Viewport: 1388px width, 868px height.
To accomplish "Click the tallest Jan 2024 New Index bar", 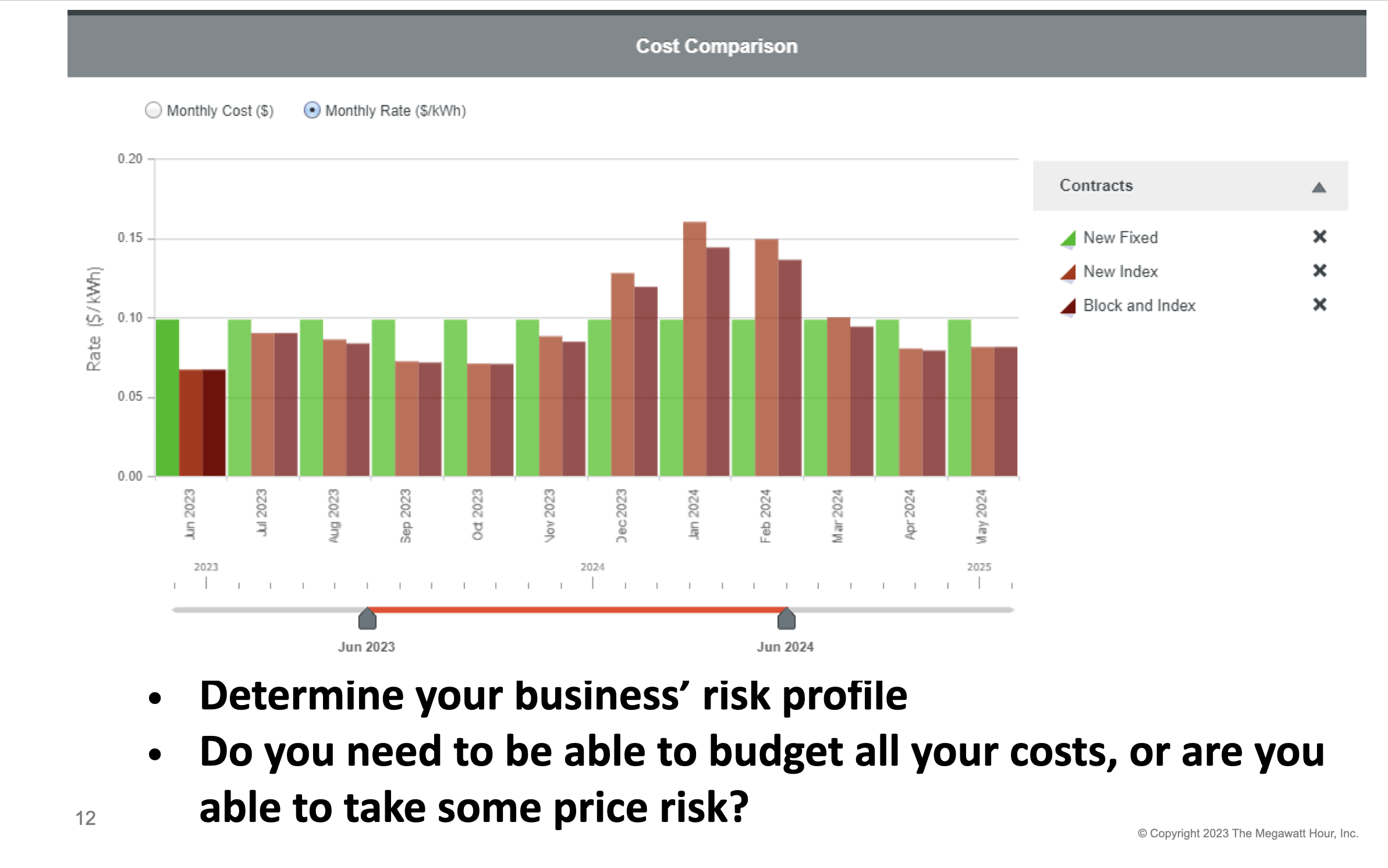I will tap(694, 349).
